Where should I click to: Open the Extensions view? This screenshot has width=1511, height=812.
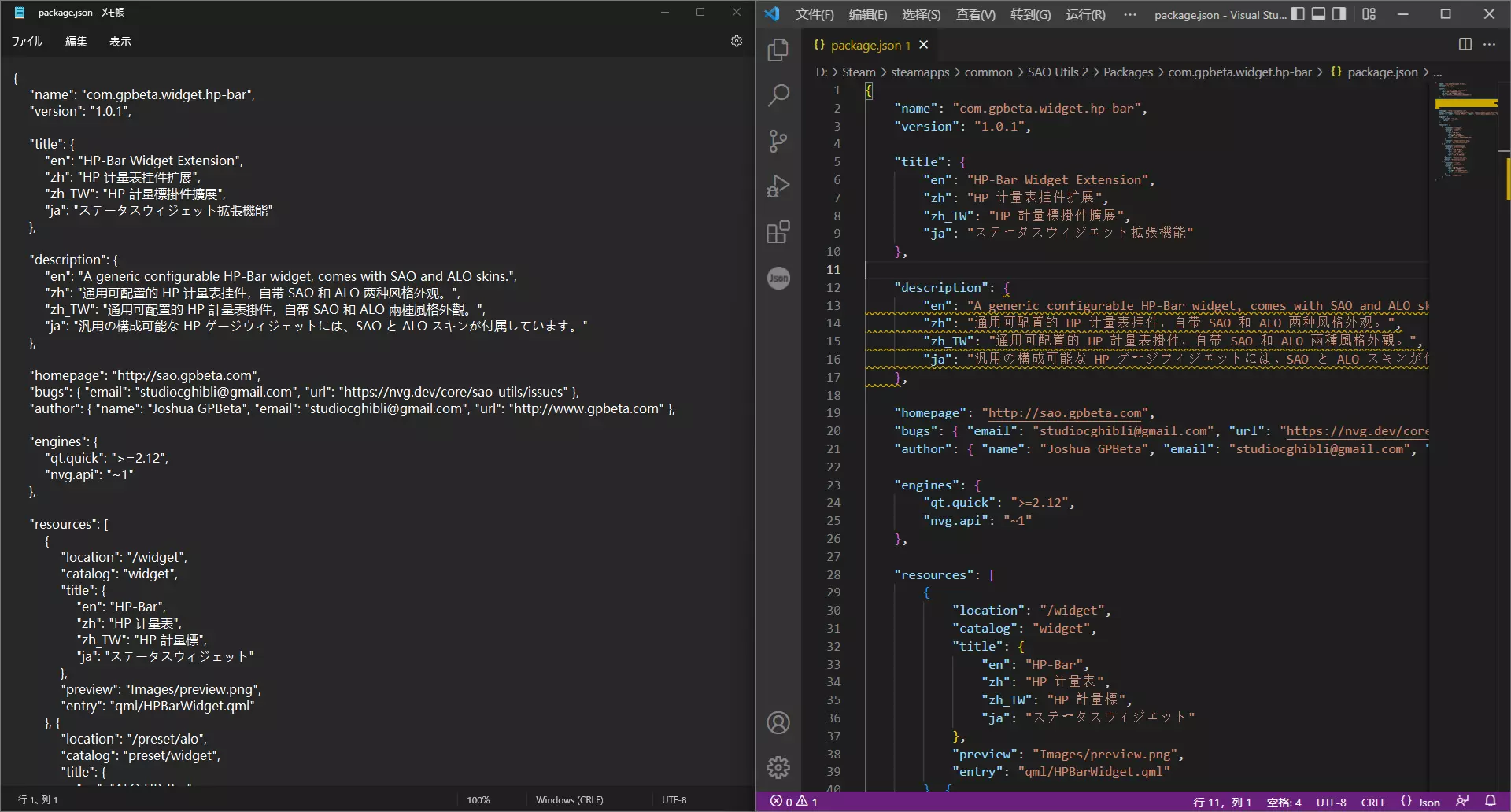pos(778,232)
